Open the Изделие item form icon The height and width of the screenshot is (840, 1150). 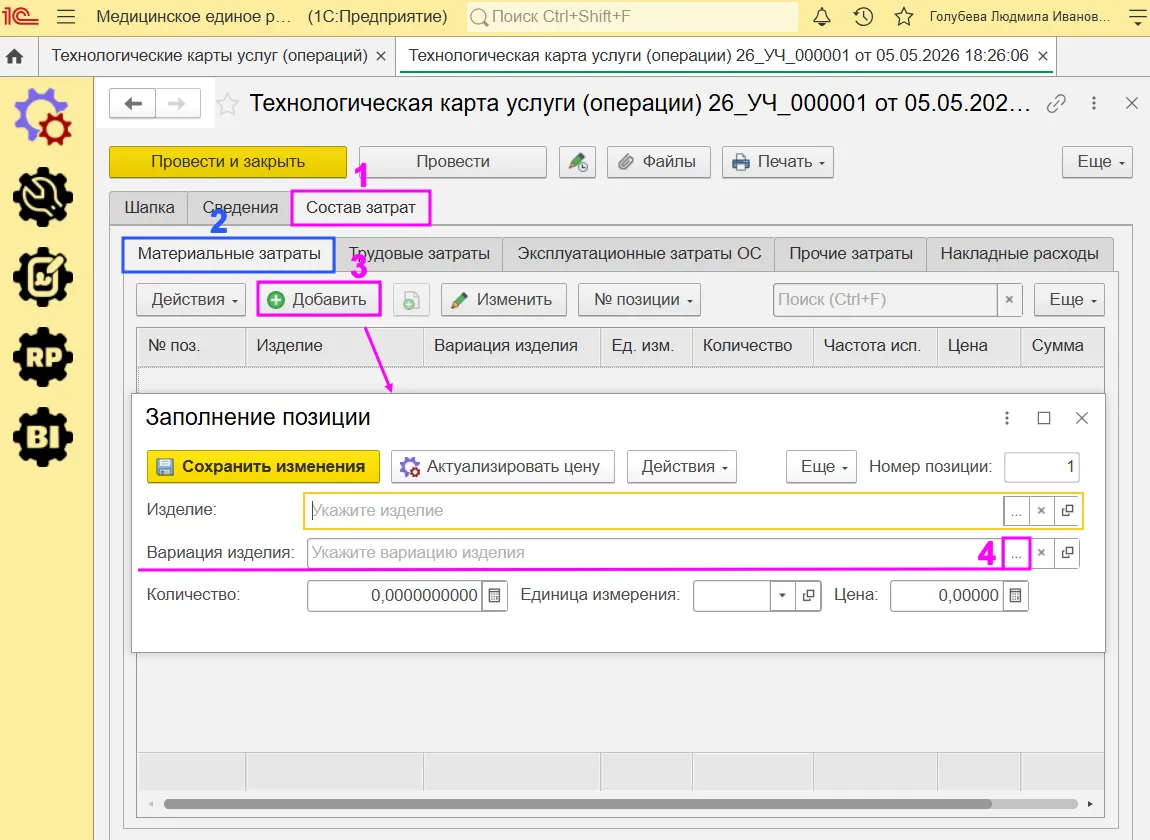pos(1068,511)
